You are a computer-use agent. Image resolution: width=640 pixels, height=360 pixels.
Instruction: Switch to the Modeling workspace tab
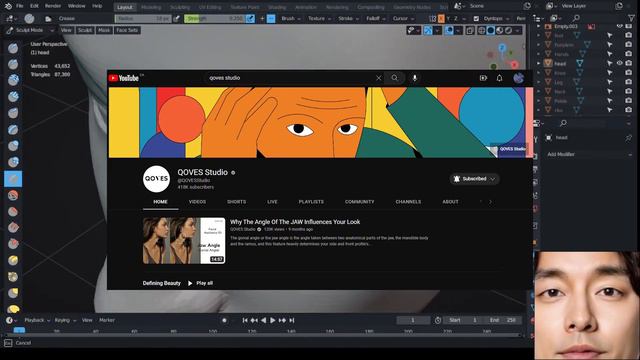(x=151, y=7)
